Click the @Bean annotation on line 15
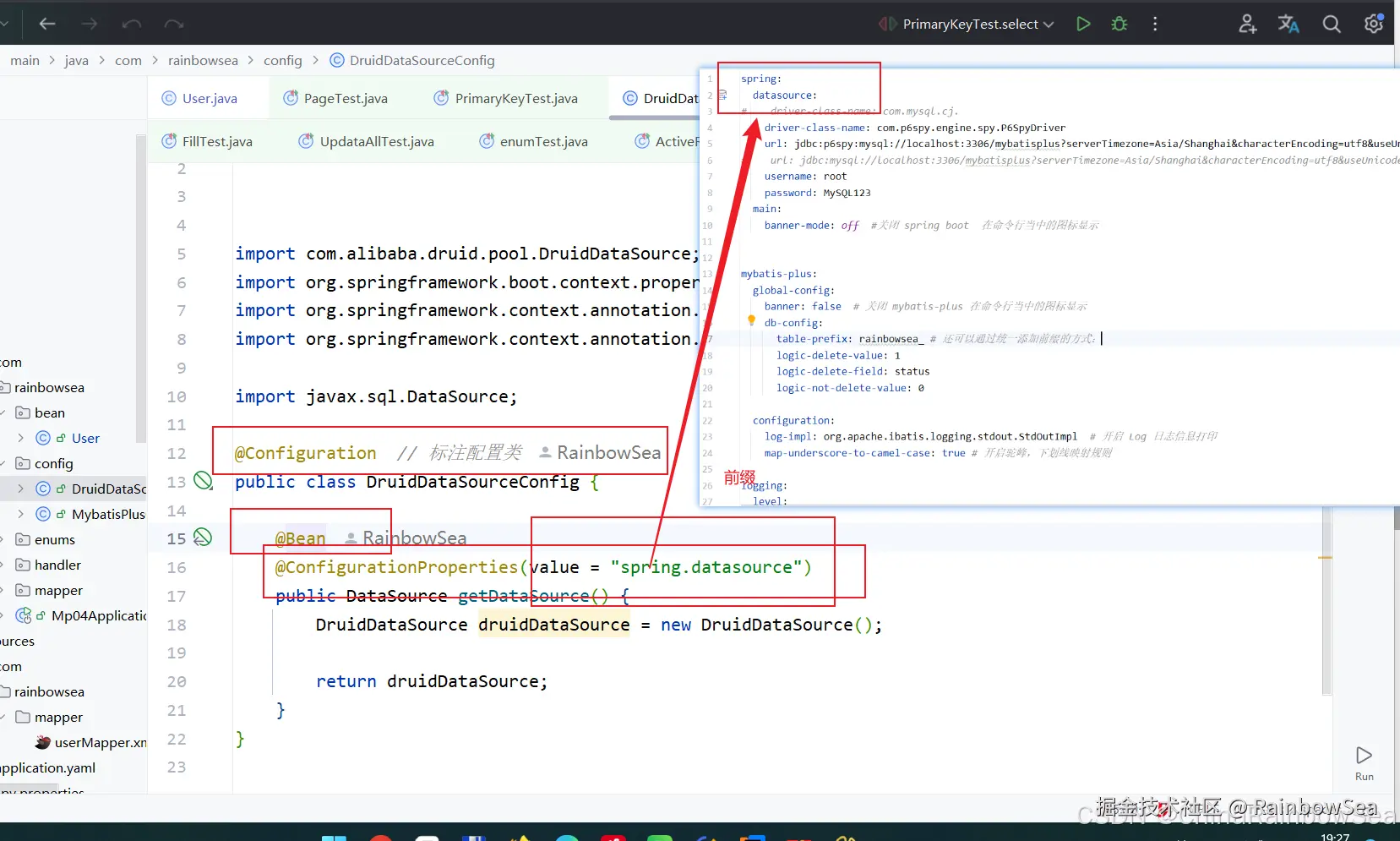 [x=301, y=538]
